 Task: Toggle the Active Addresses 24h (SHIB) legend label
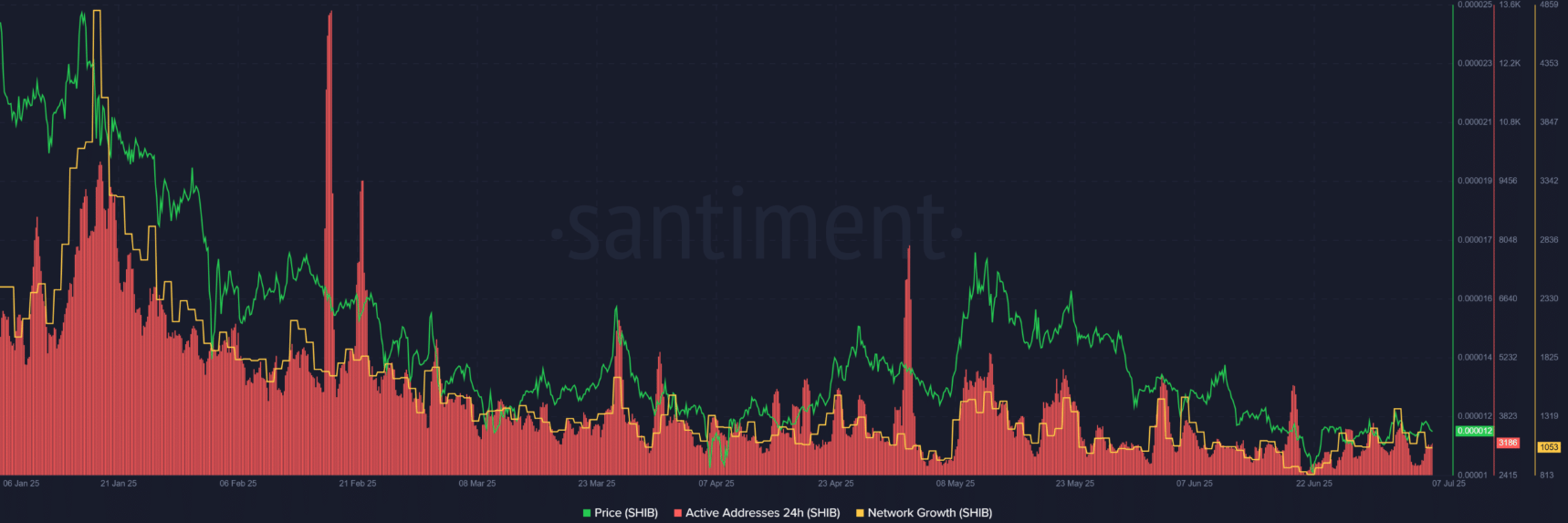(763, 513)
